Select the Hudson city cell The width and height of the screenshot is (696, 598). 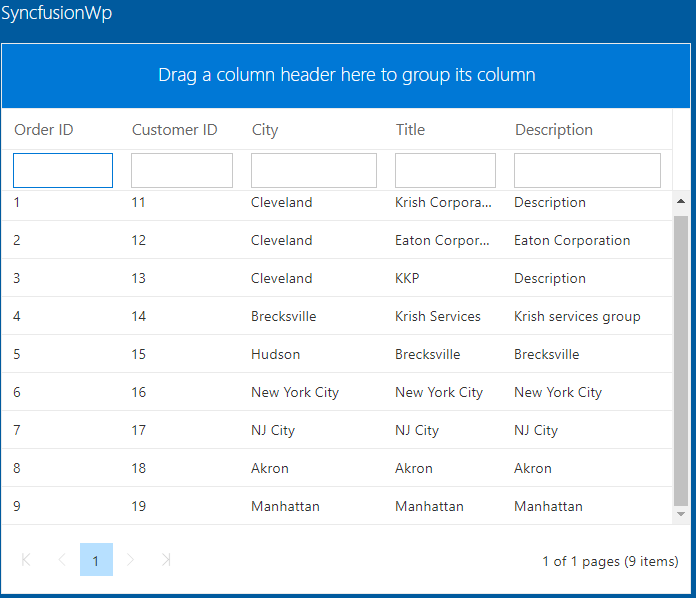coord(275,354)
